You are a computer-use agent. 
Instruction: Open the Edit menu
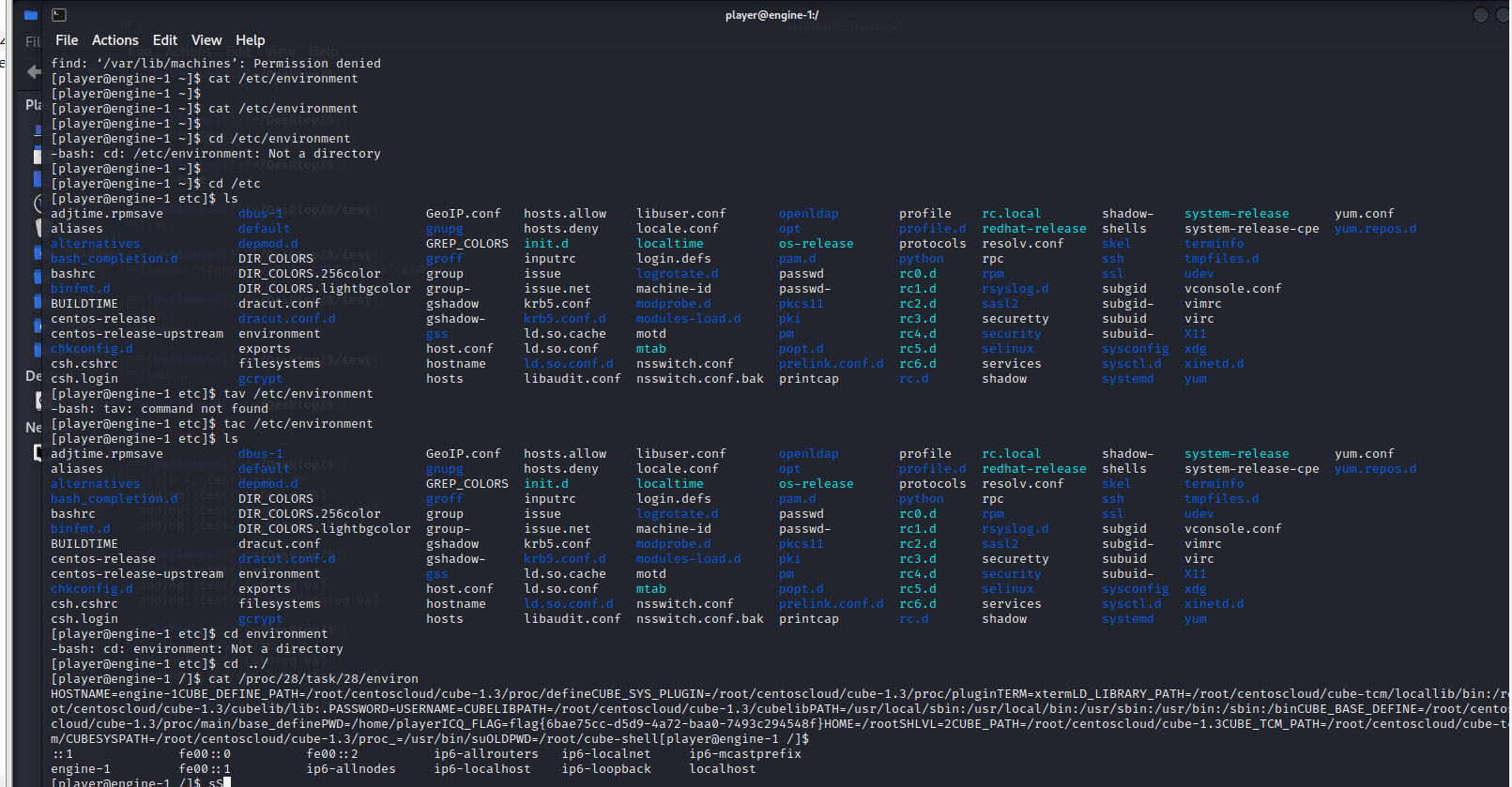pos(165,40)
